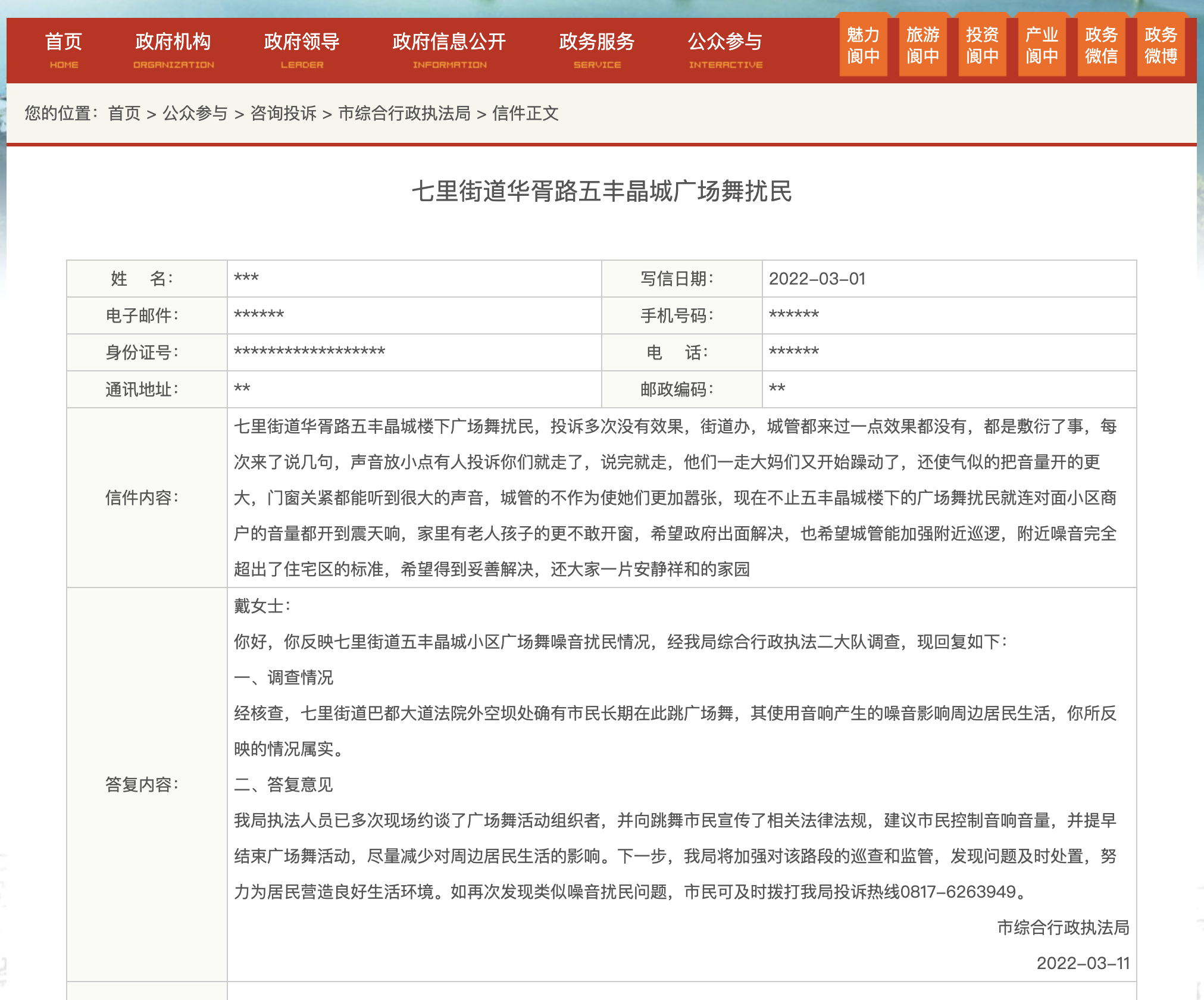Image resolution: width=1204 pixels, height=1000 pixels.
Task: Open the 产业阆中 quick access block
Action: click(1041, 45)
